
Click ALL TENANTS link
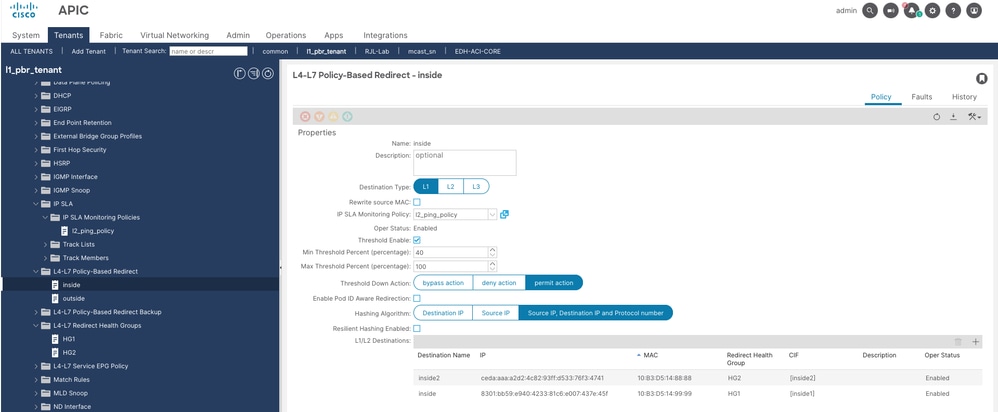coord(32,51)
